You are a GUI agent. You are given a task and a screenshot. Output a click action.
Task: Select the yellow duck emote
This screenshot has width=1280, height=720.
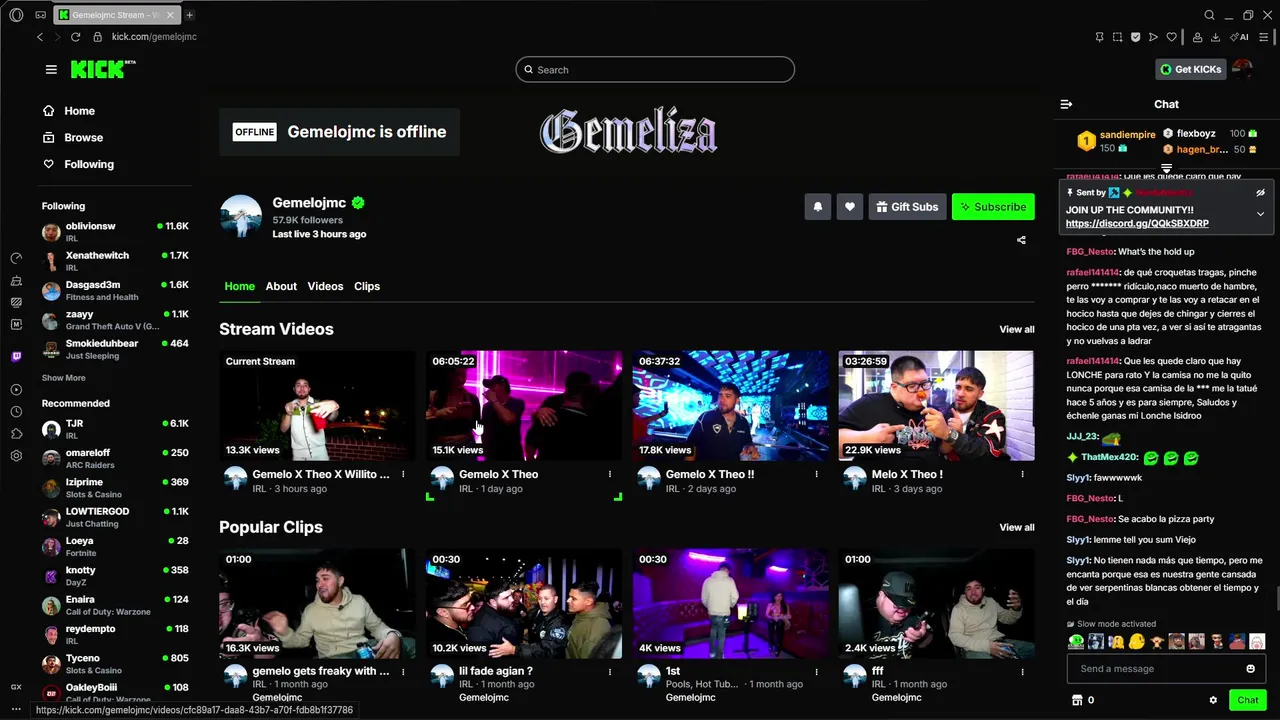pos(1137,642)
